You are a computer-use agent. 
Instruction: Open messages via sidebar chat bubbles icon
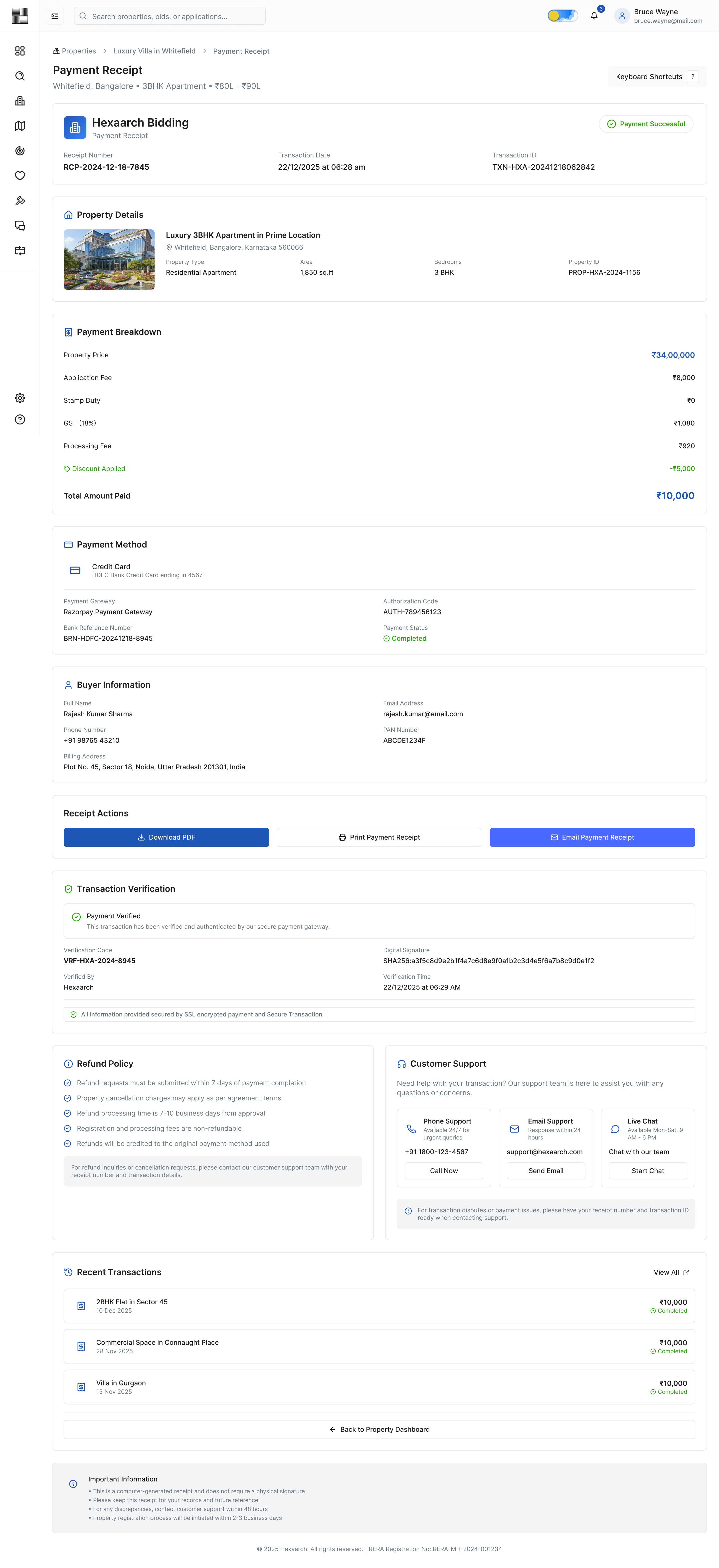coord(20,226)
